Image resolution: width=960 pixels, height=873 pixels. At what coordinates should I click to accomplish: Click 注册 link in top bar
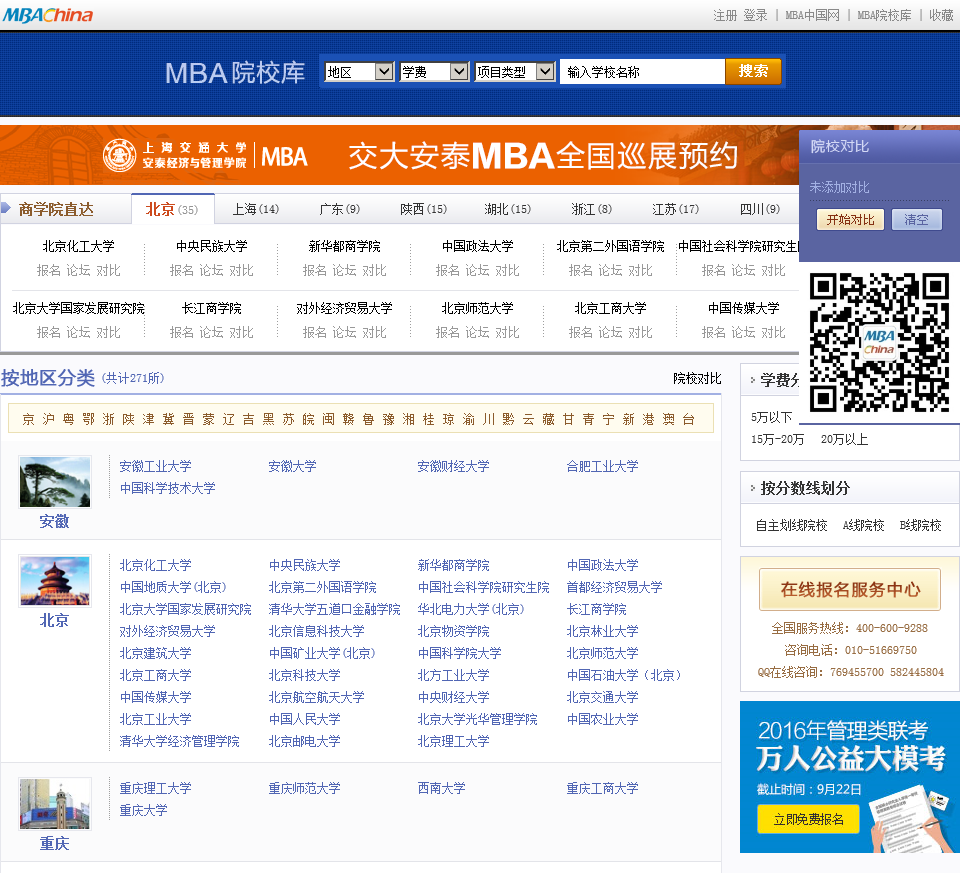point(725,15)
